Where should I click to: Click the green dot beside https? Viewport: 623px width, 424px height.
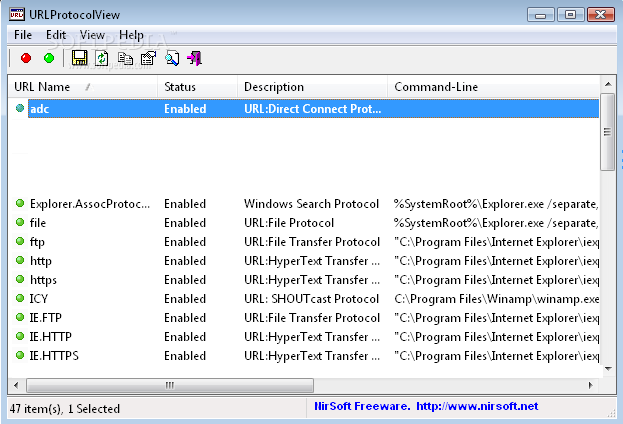click(20, 279)
